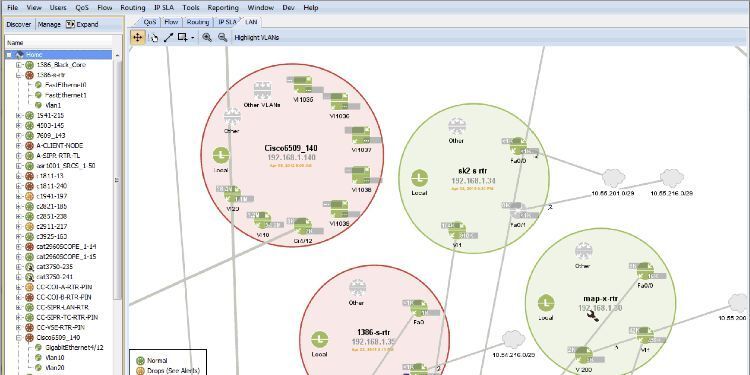Select c2911-217 in the device tree

click(x=52, y=227)
